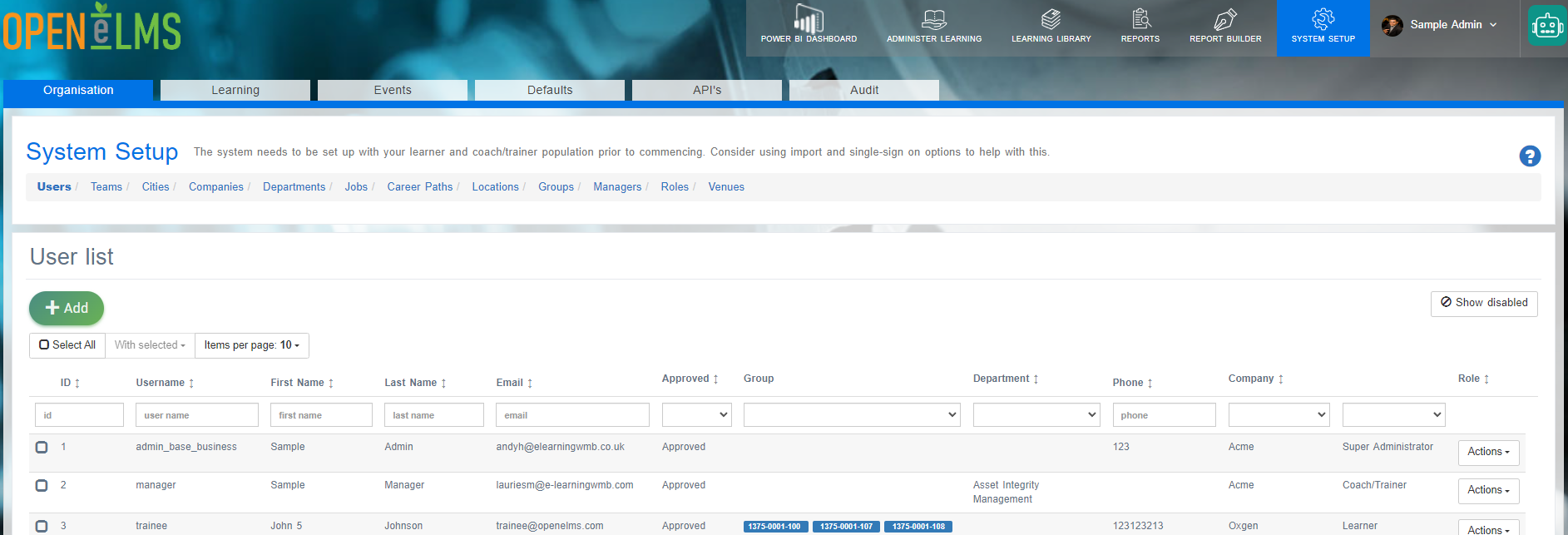This screenshot has width=1568, height=535.
Task: Expand the With selected dropdown
Action: [150, 345]
